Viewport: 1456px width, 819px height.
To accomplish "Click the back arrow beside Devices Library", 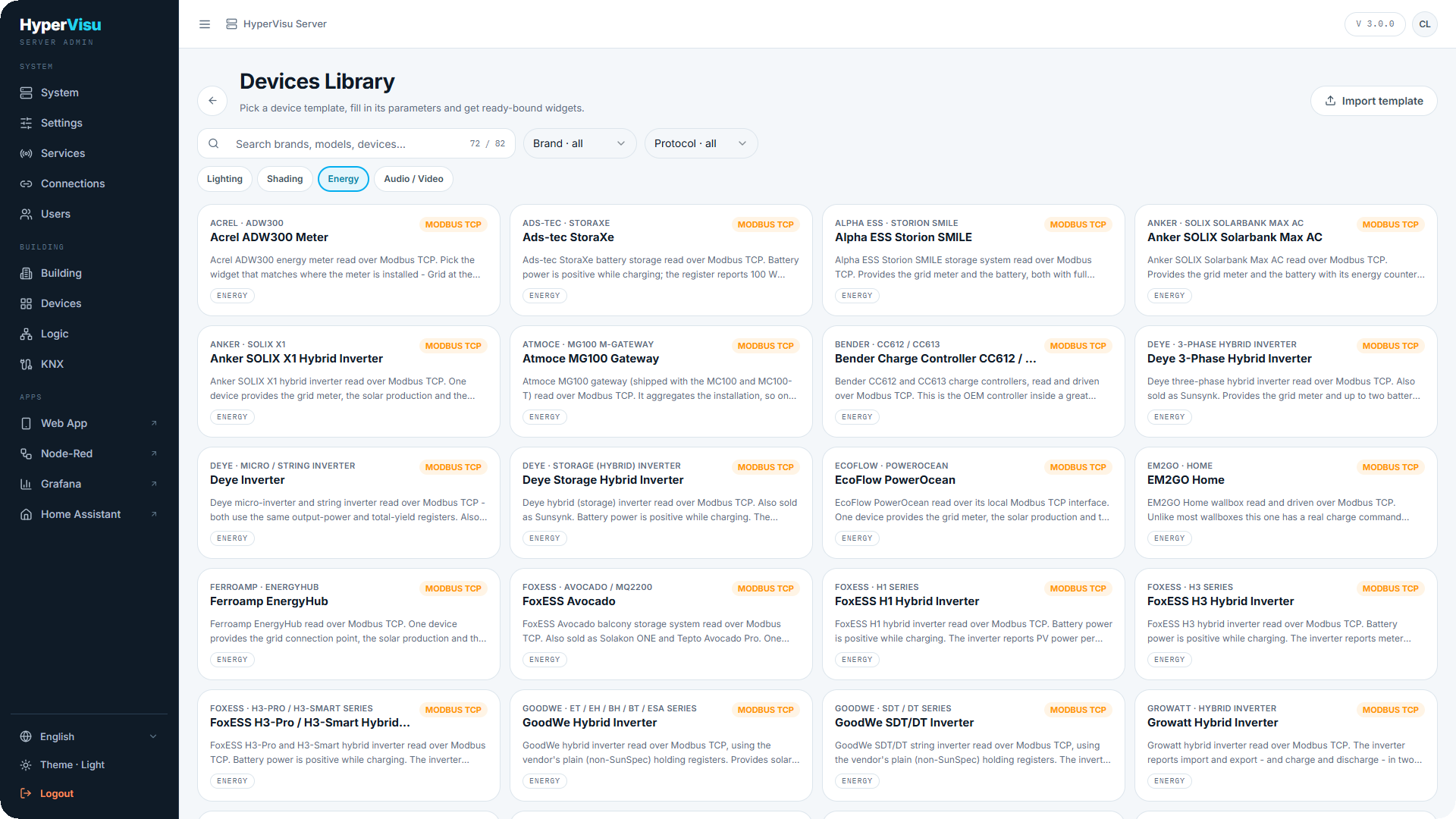I will pos(212,100).
